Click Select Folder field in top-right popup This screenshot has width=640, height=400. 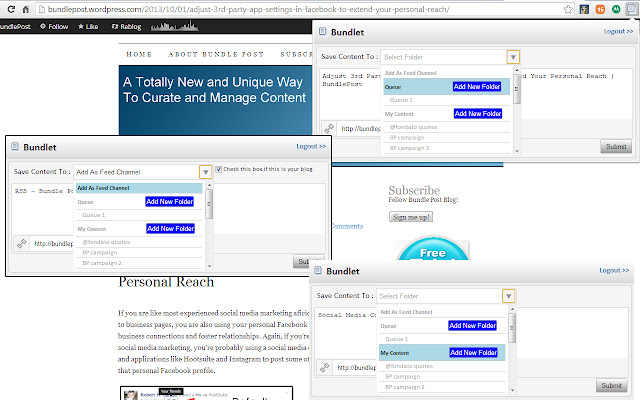pos(444,57)
